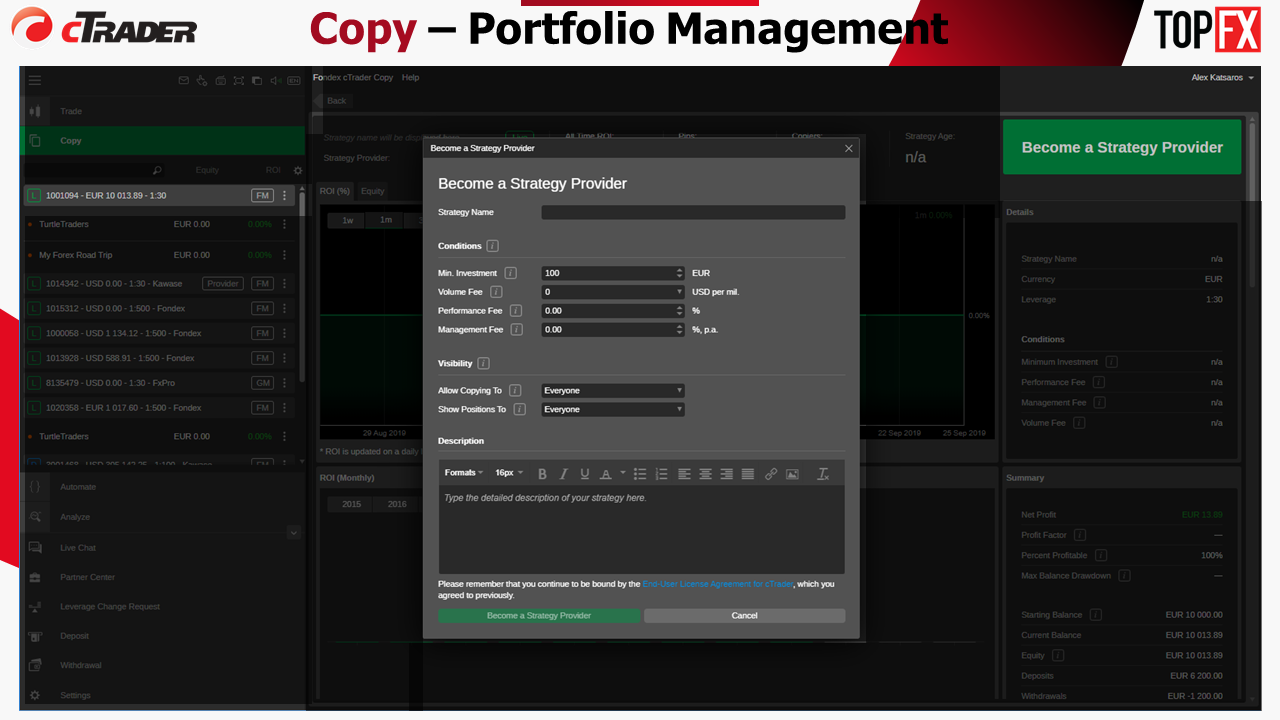Insert an image in the description

coord(792,474)
